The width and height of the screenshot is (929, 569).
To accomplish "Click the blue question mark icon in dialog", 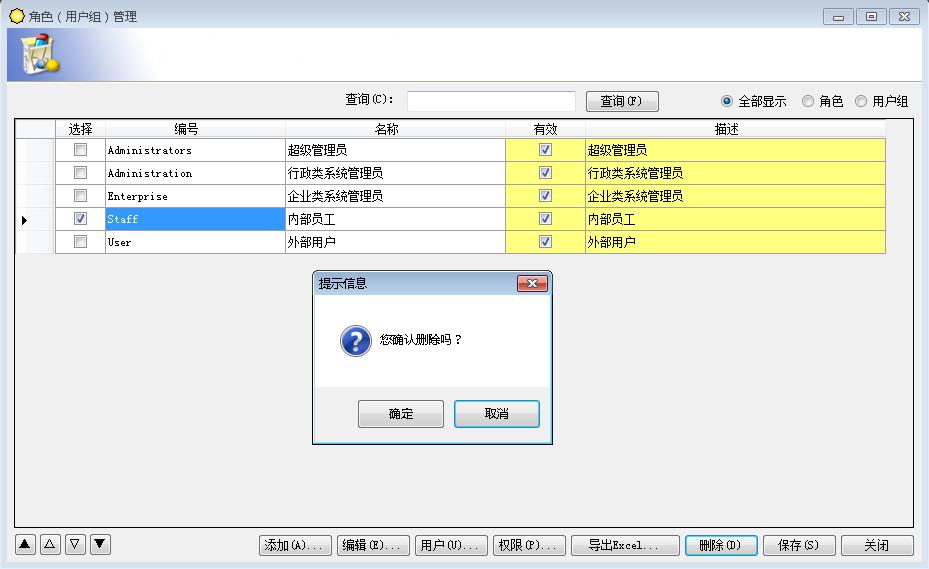I will tap(355, 341).
